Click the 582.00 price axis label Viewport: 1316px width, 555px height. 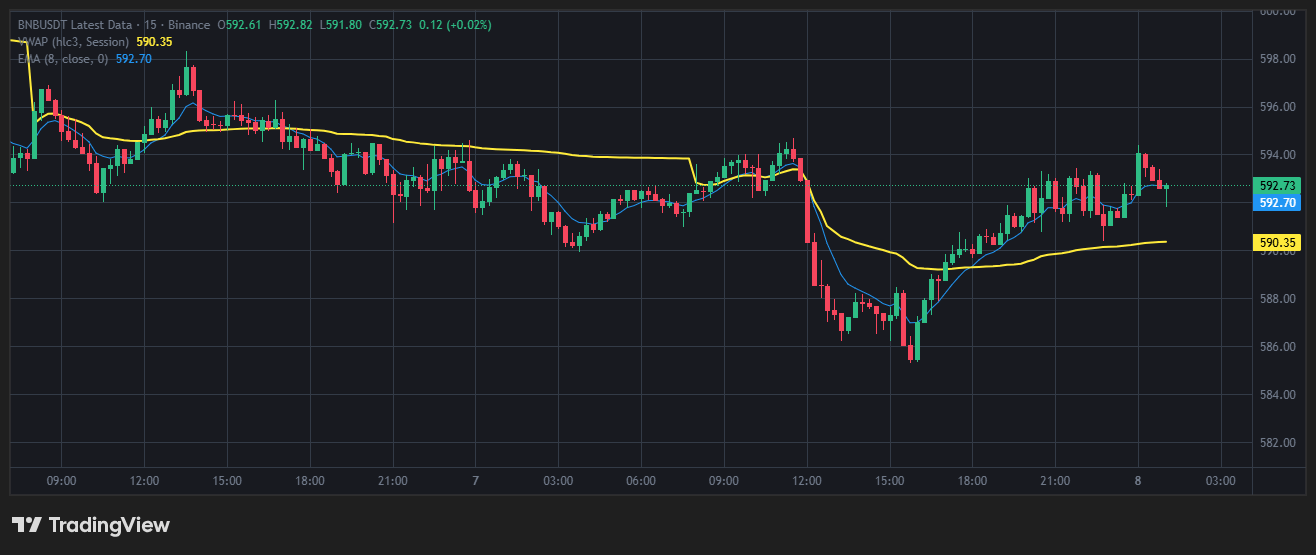pyautogui.click(x=1277, y=443)
